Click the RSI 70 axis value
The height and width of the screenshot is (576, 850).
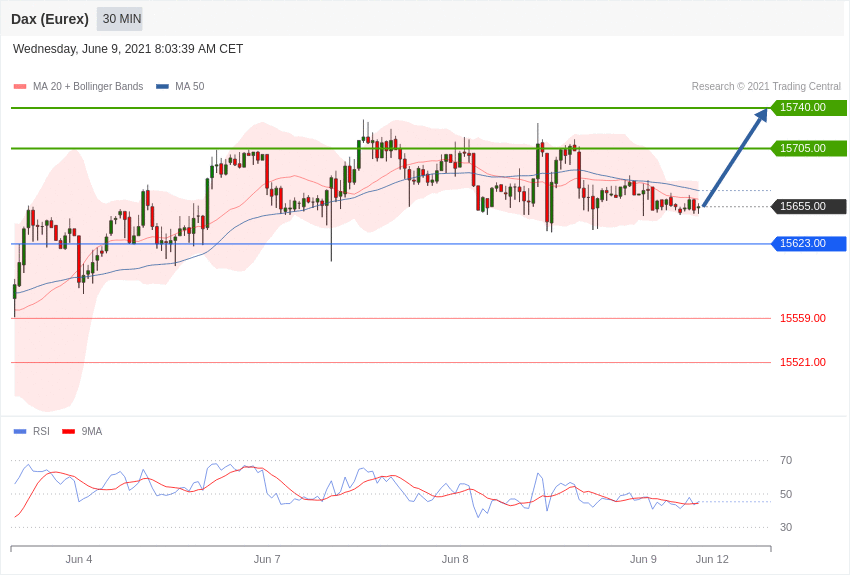786,461
